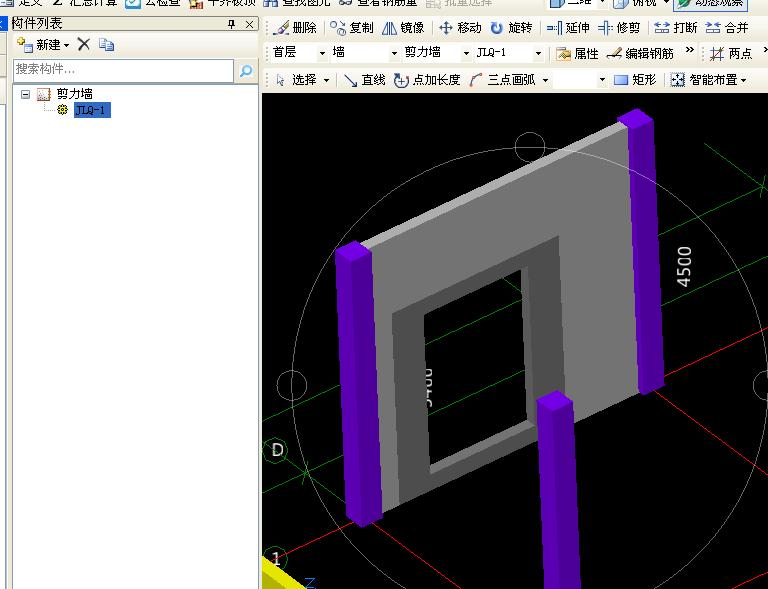Activate the 镜像 mirror tool

point(403,28)
